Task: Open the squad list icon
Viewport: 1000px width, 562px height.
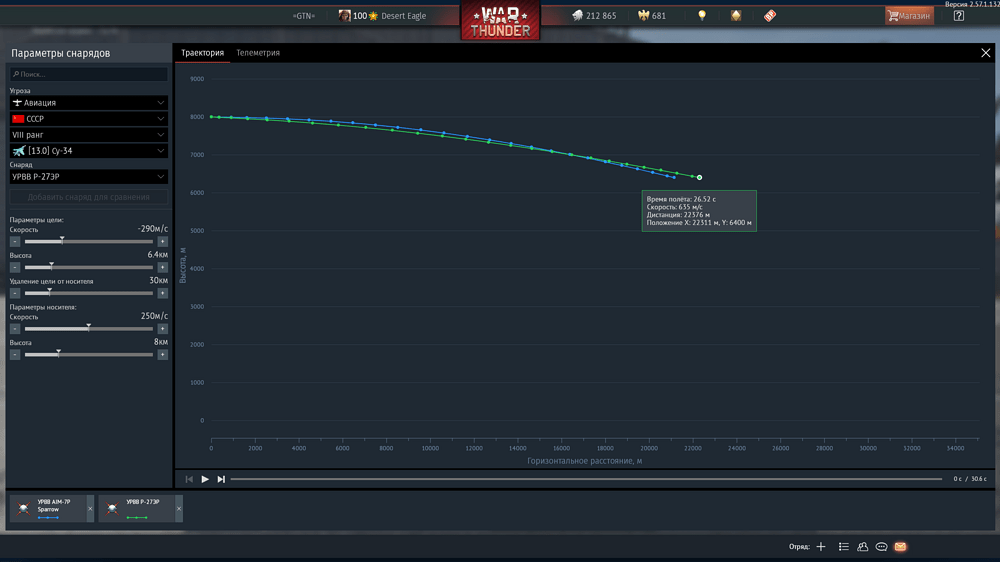Action: pos(844,547)
